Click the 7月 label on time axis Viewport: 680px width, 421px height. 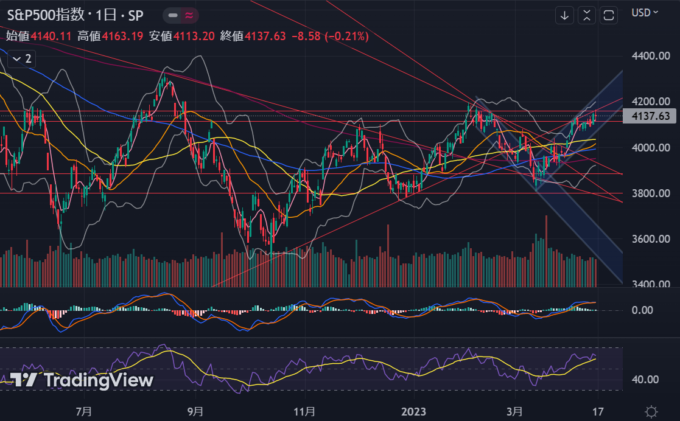[x=84, y=411]
